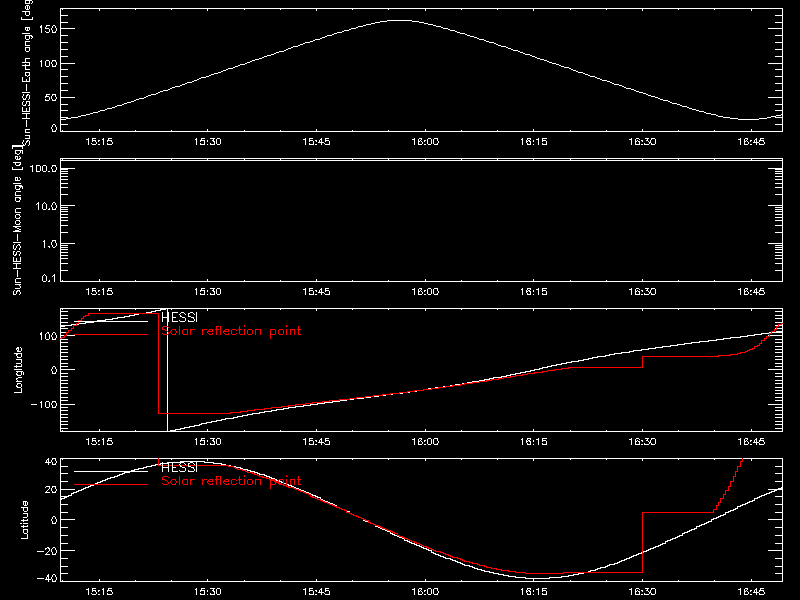Click 15:15 time label under Latitude plot
The width and height of the screenshot is (800, 600).
[x=99, y=592]
